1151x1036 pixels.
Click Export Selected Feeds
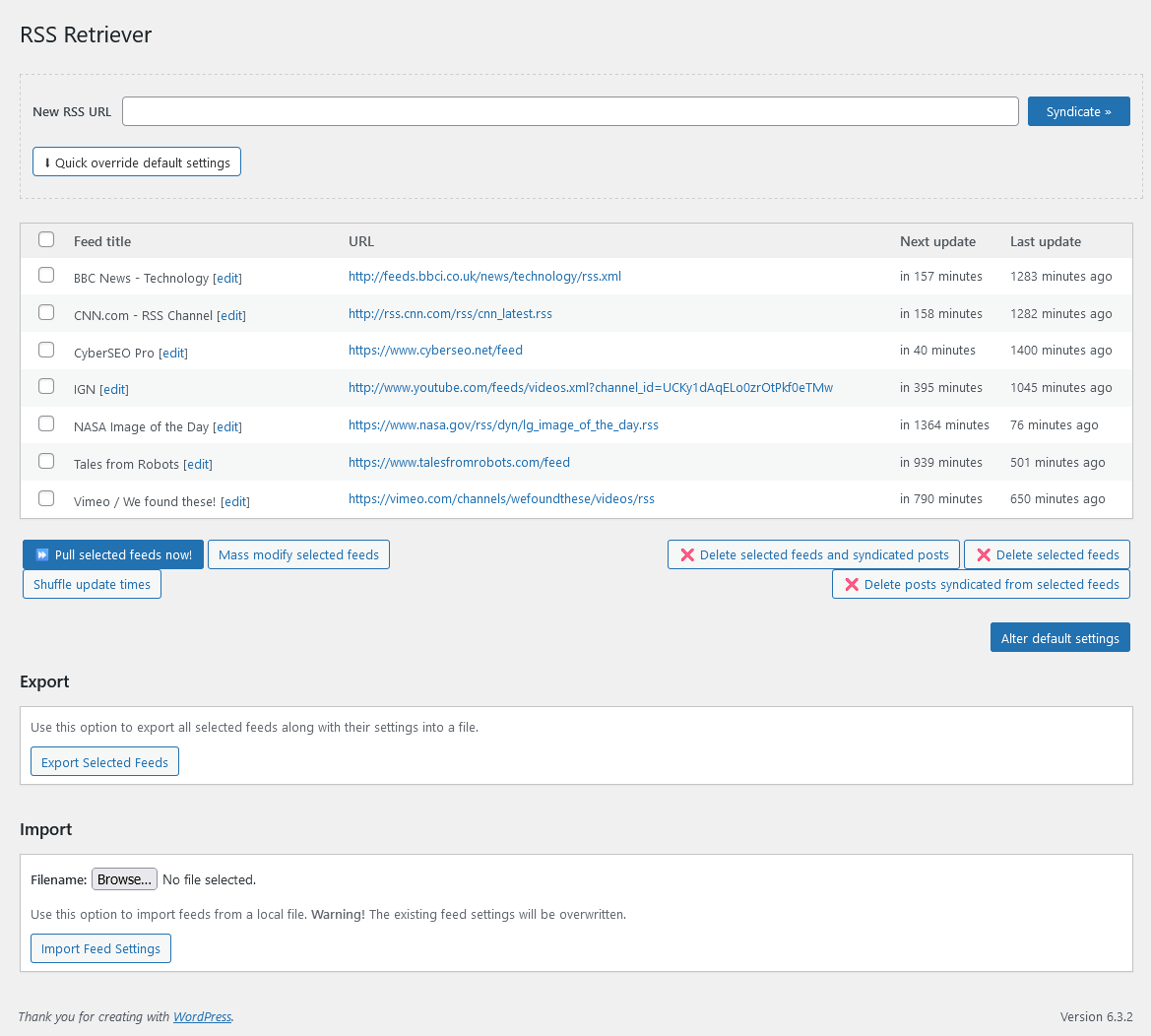[x=104, y=761]
